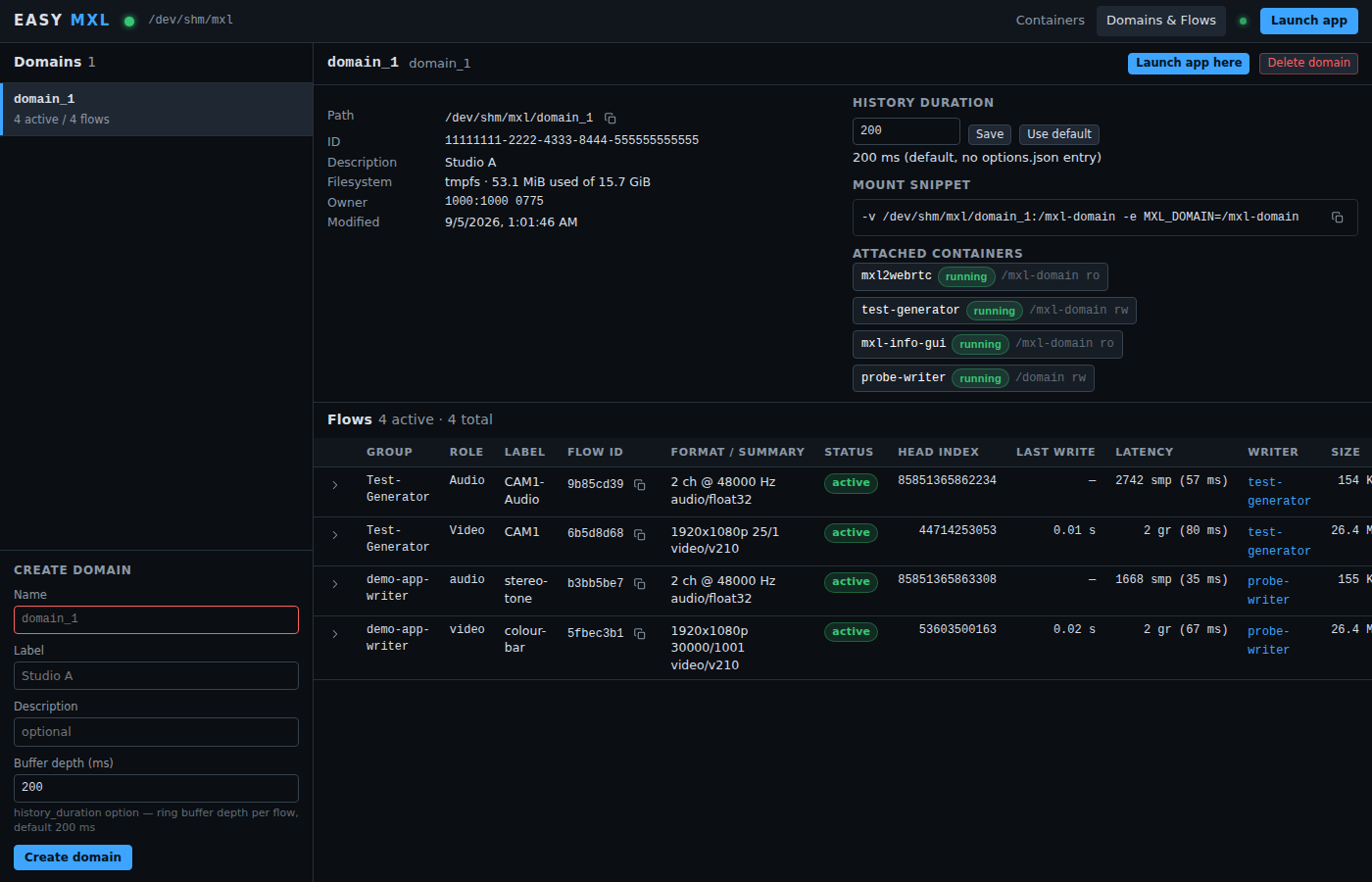The width and height of the screenshot is (1372, 882).
Task: Copy the mount snippet command
Action: pyautogui.click(x=1337, y=218)
